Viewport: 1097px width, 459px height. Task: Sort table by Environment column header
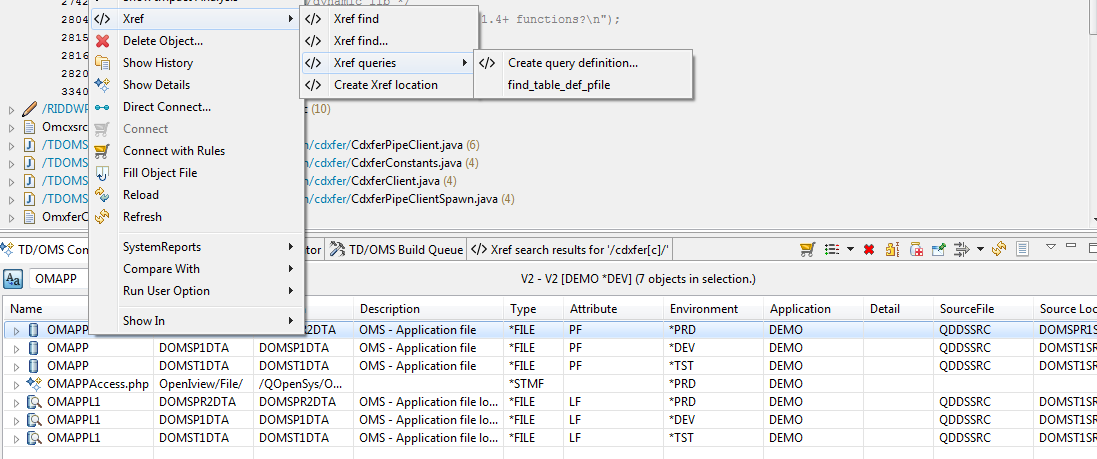[x=704, y=309]
